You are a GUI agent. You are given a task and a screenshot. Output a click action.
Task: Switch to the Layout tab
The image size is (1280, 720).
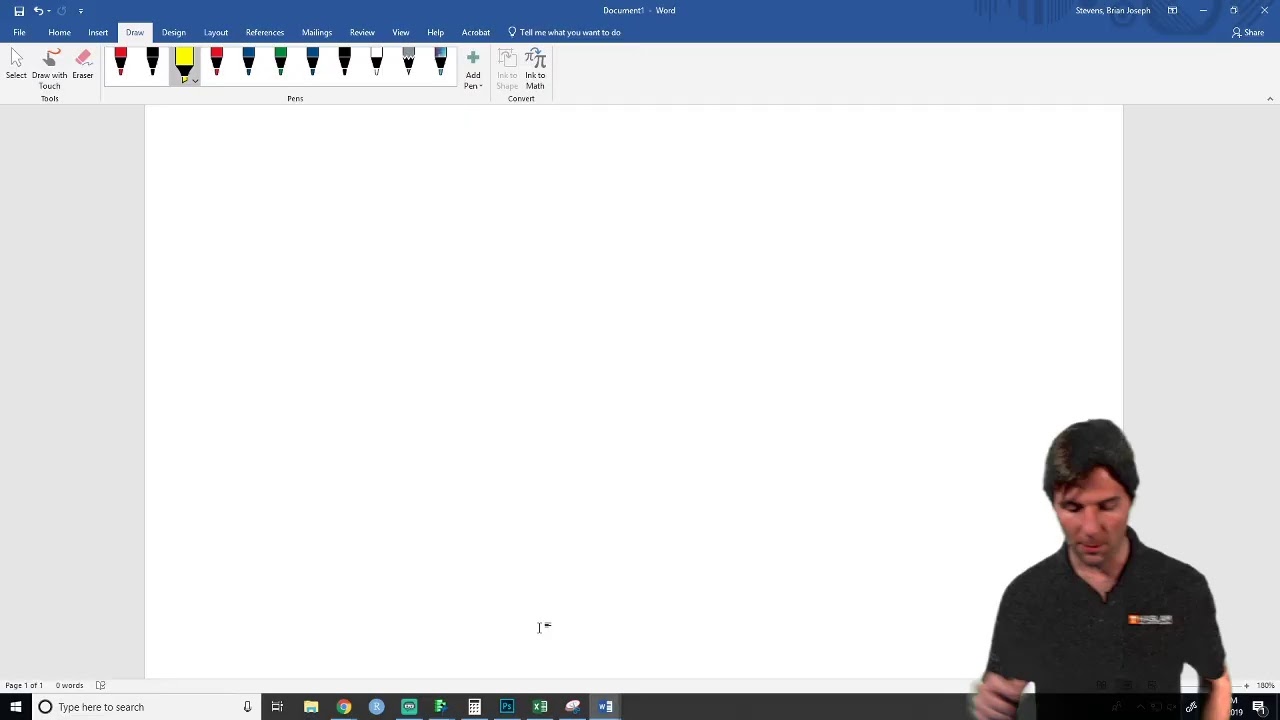[215, 32]
